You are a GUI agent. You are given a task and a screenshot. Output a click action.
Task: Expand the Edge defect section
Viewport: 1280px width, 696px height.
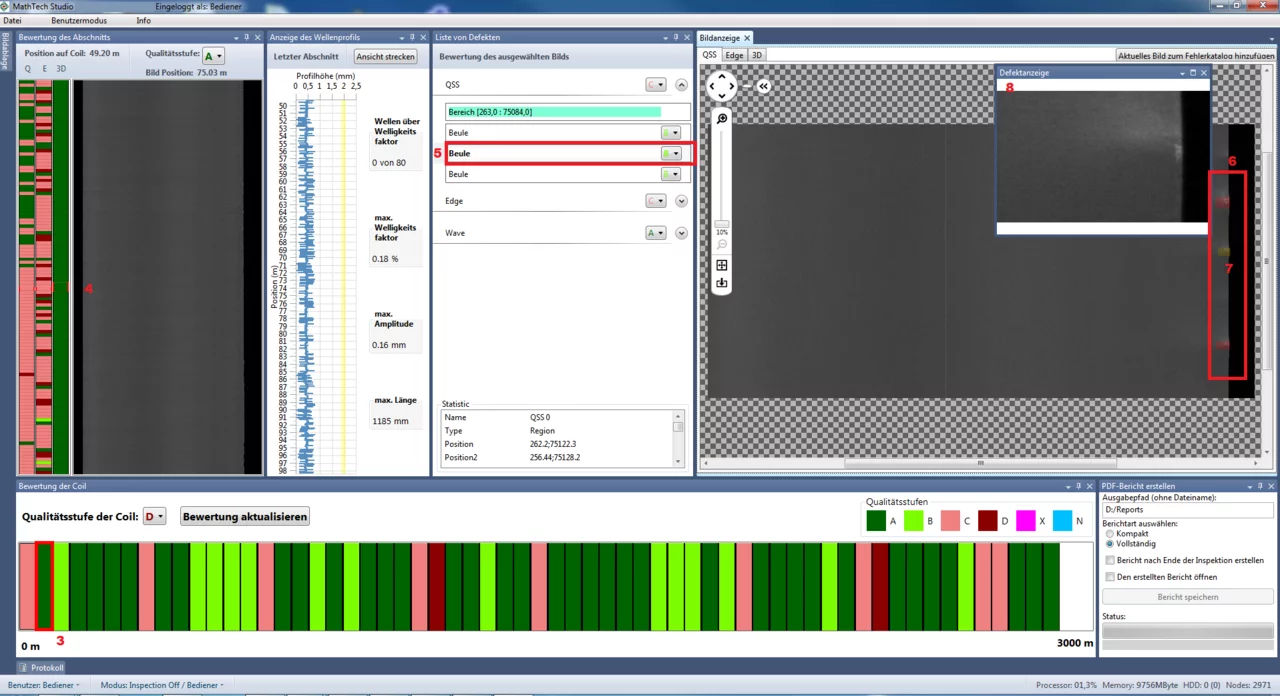point(682,201)
